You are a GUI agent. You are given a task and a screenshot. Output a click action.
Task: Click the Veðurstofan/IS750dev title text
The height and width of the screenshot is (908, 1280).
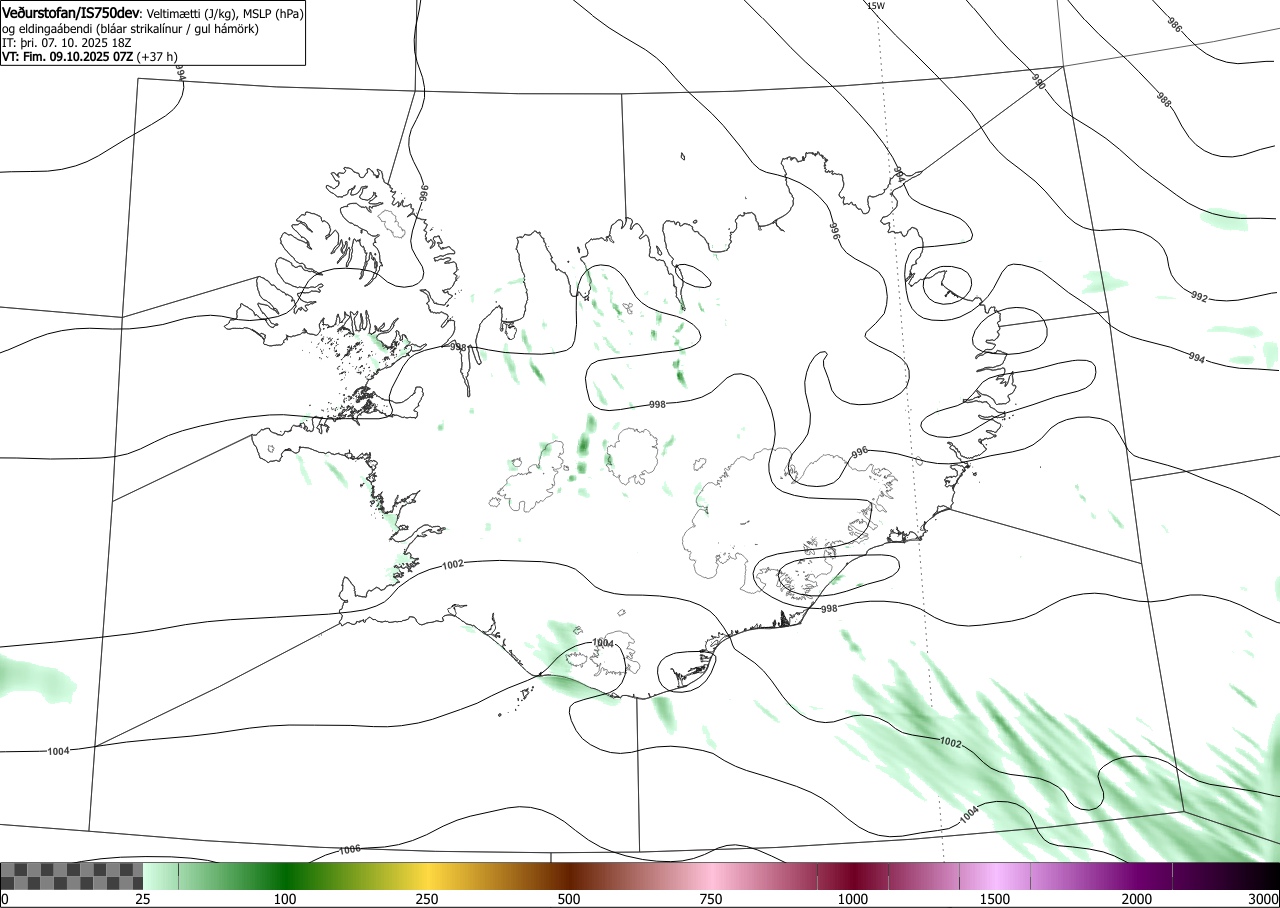click(x=71, y=13)
